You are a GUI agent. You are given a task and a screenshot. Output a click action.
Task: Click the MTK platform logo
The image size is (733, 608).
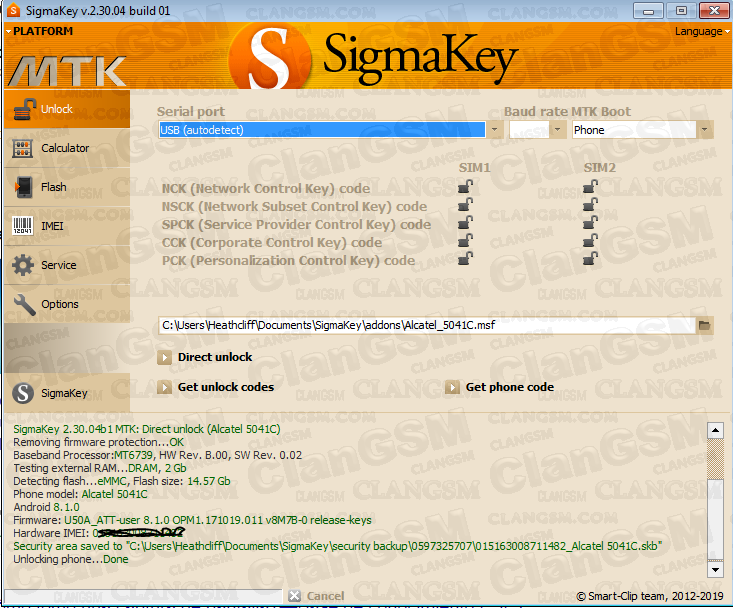pyautogui.click(x=68, y=72)
